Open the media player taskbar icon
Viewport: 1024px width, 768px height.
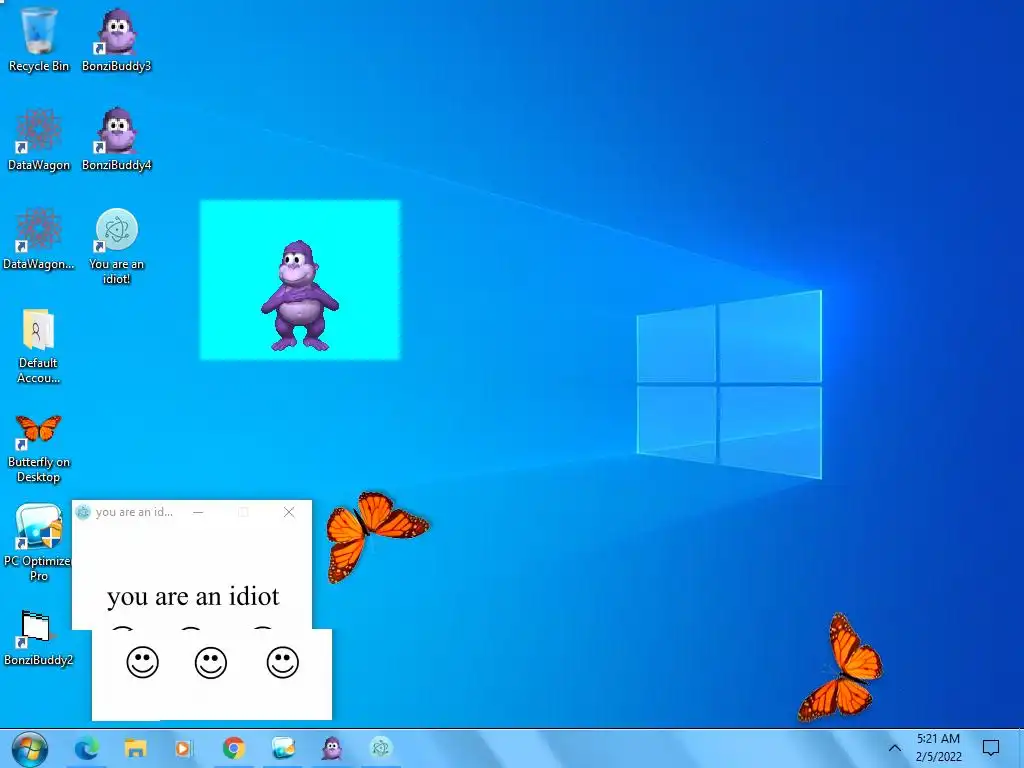[185, 748]
